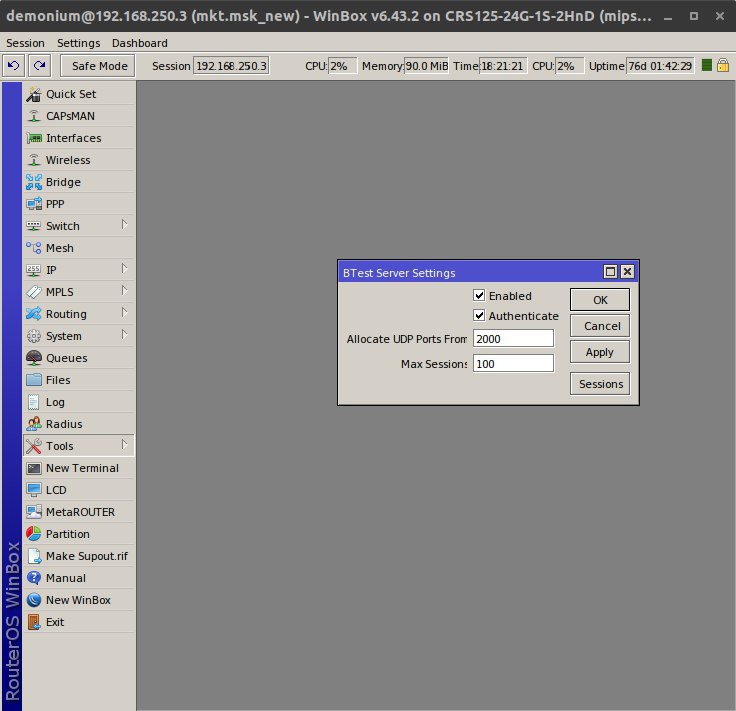Select the IP sidebar label
The width and height of the screenshot is (736, 711).
coord(51,270)
